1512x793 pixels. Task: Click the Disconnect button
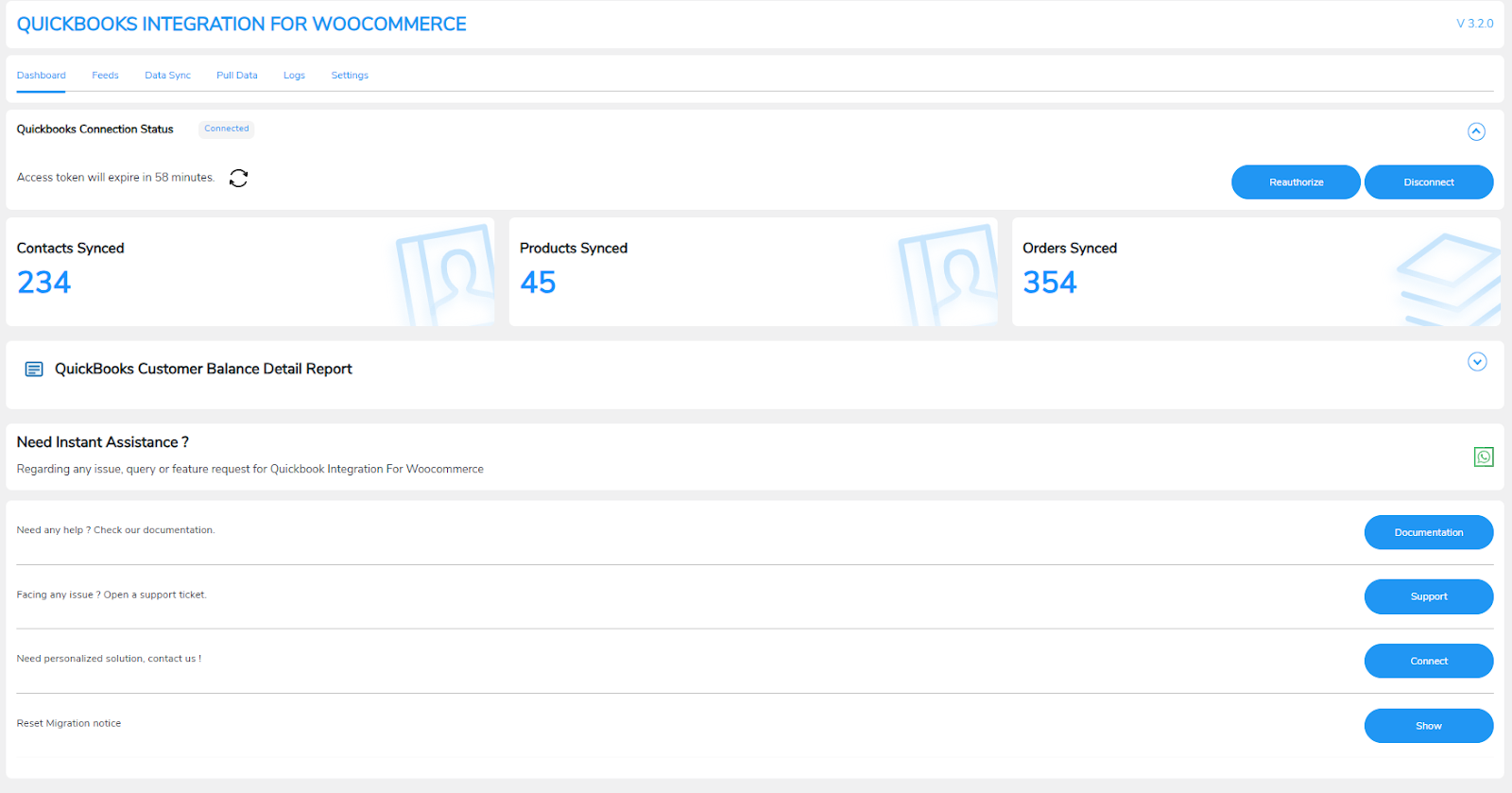(x=1428, y=182)
